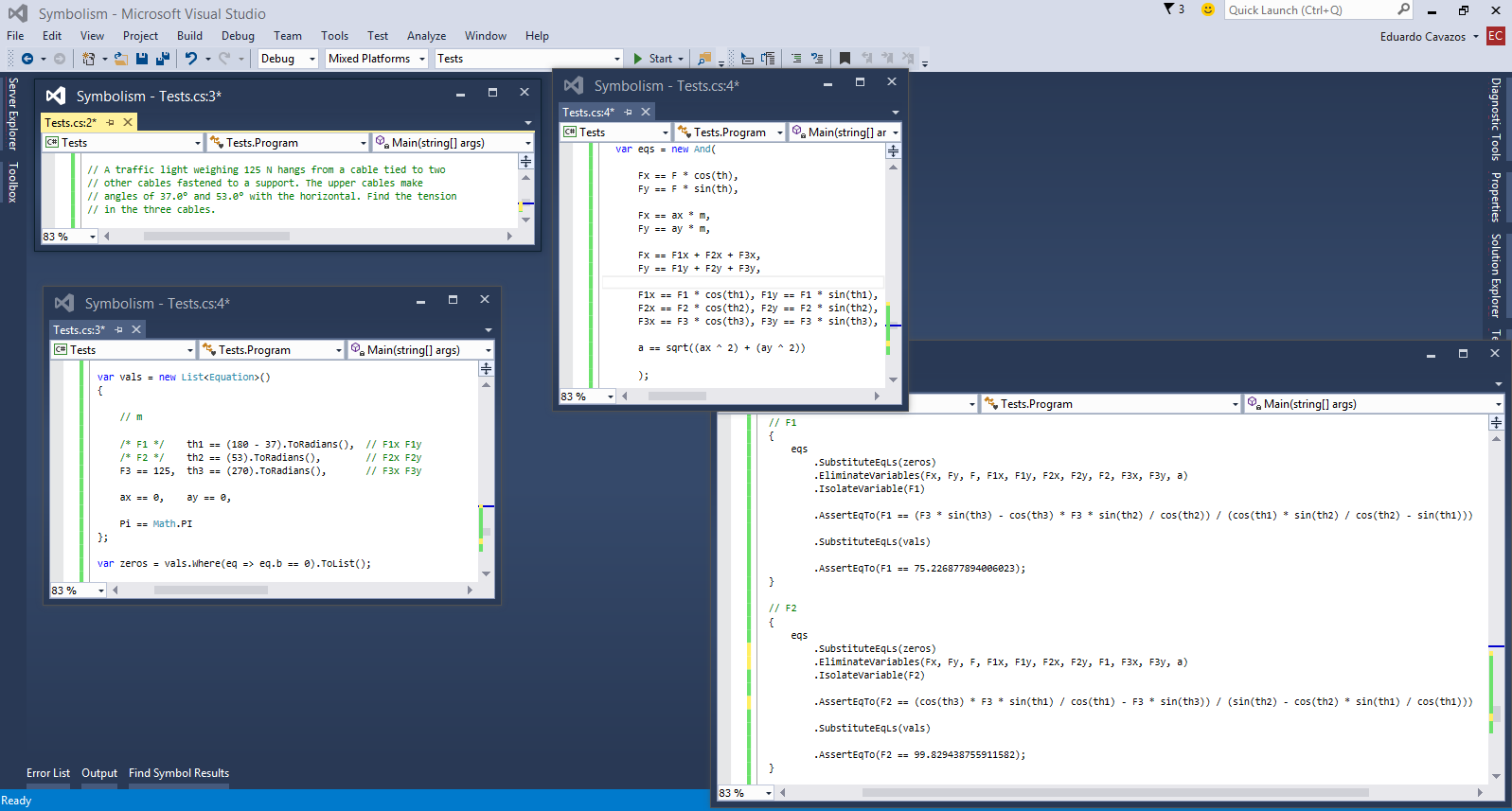The height and width of the screenshot is (811, 1512).
Task: Click the Comment out lines icon
Action: [x=796, y=59]
